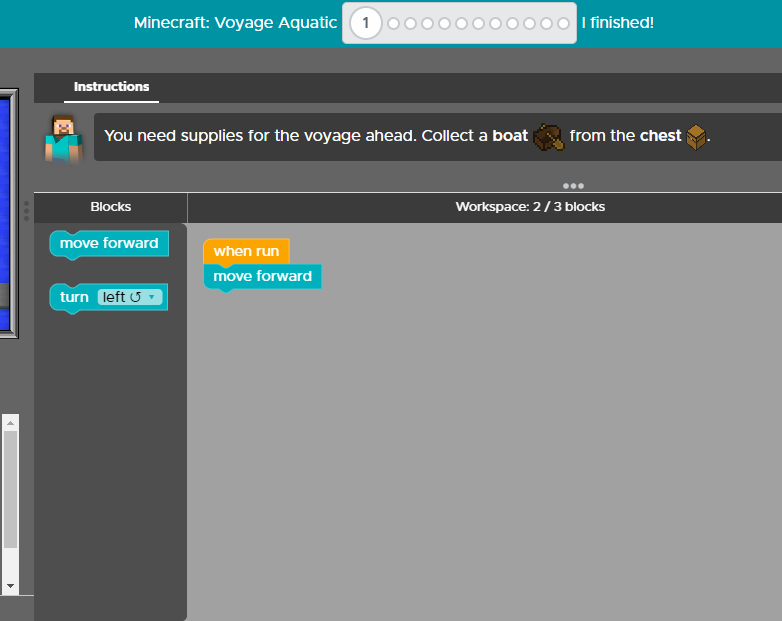Click the Minecraft: Voyage Aquatic title
This screenshot has width=782, height=621.
[235, 23]
